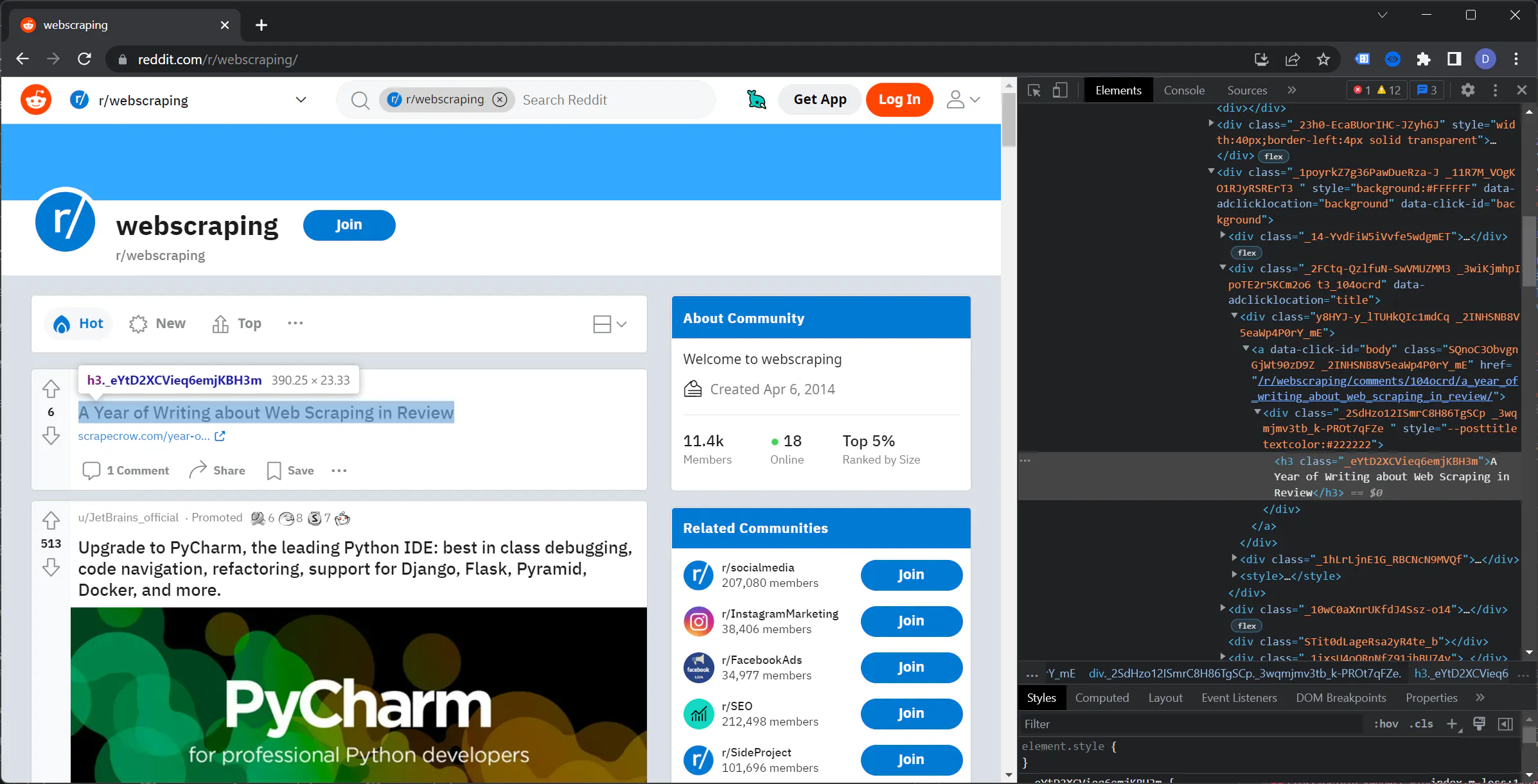Open the r/webscraping community selector dropdown
This screenshot has height=784, width=1538.
[x=301, y=100]
